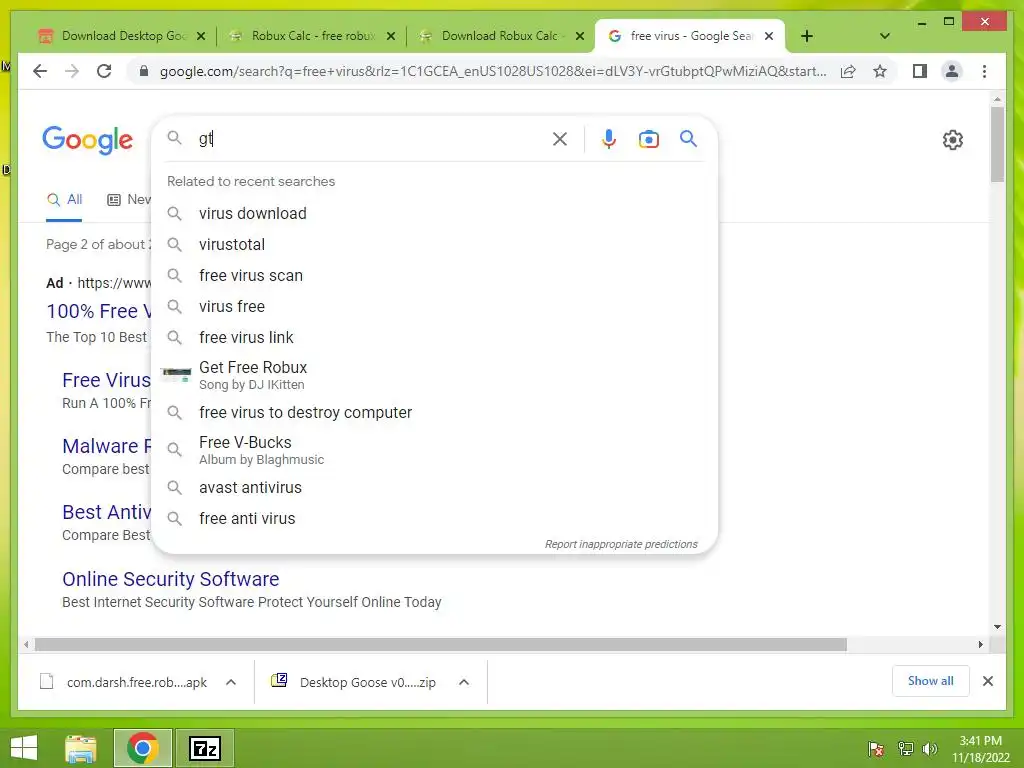Expand options for com.darsh.free.rob apk download
The width and height of the screenshot is (1024, 768).
click(231, 682)
